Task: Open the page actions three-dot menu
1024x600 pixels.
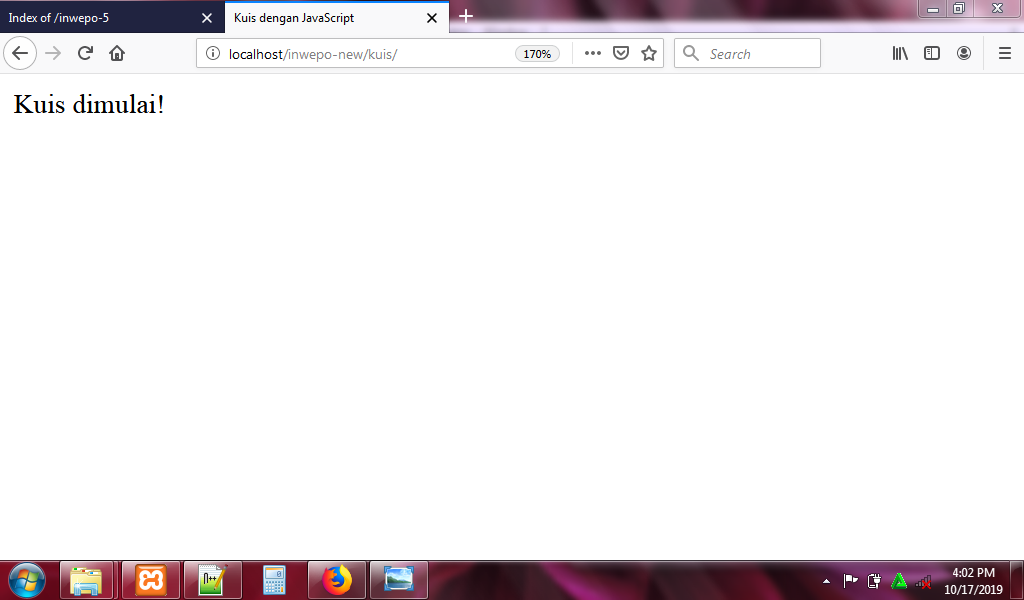Action: 592,54
